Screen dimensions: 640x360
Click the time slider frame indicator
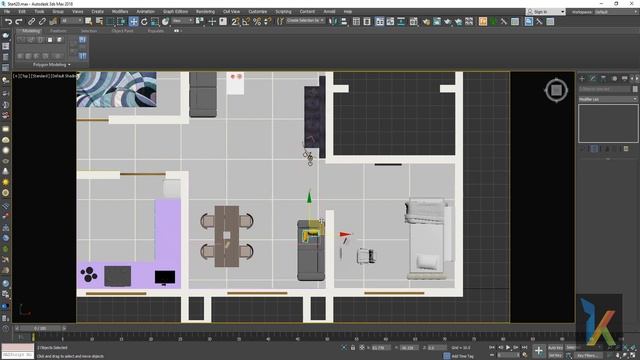coord(40,328)
